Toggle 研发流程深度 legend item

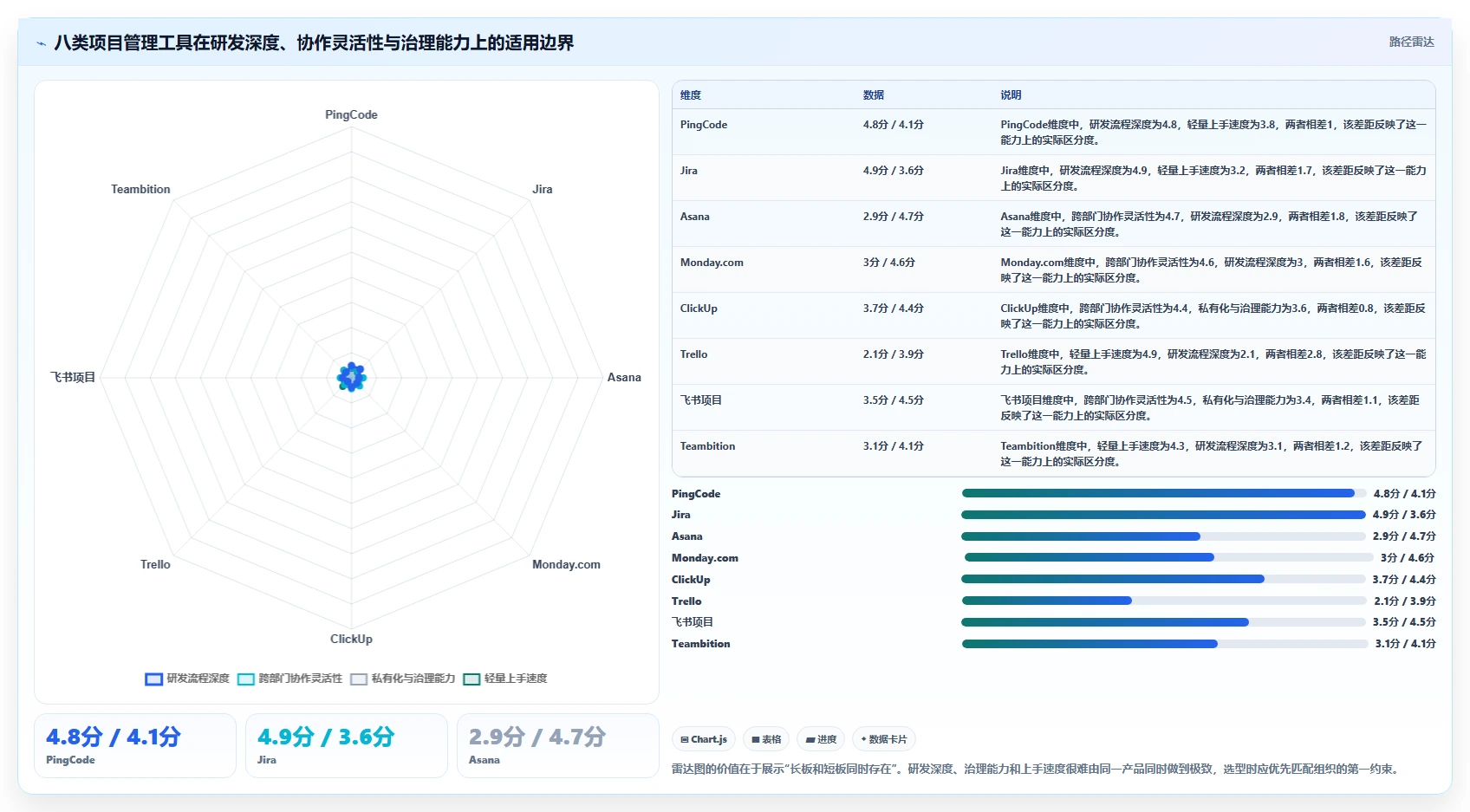[x=187, y=679]
